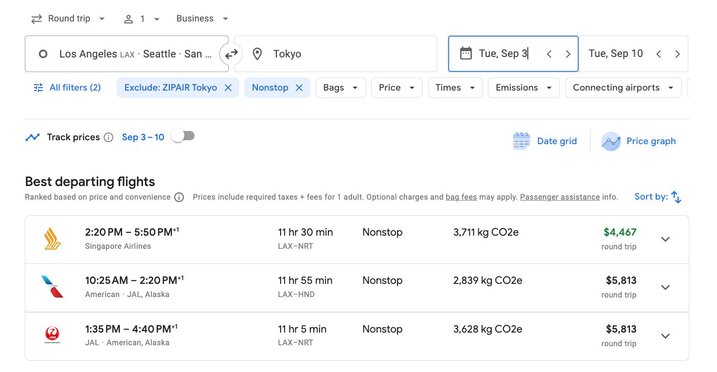Viewport: 717px width, 372px height.
Task: Open the Business class dropdown
Action: [x=202, y=19]
